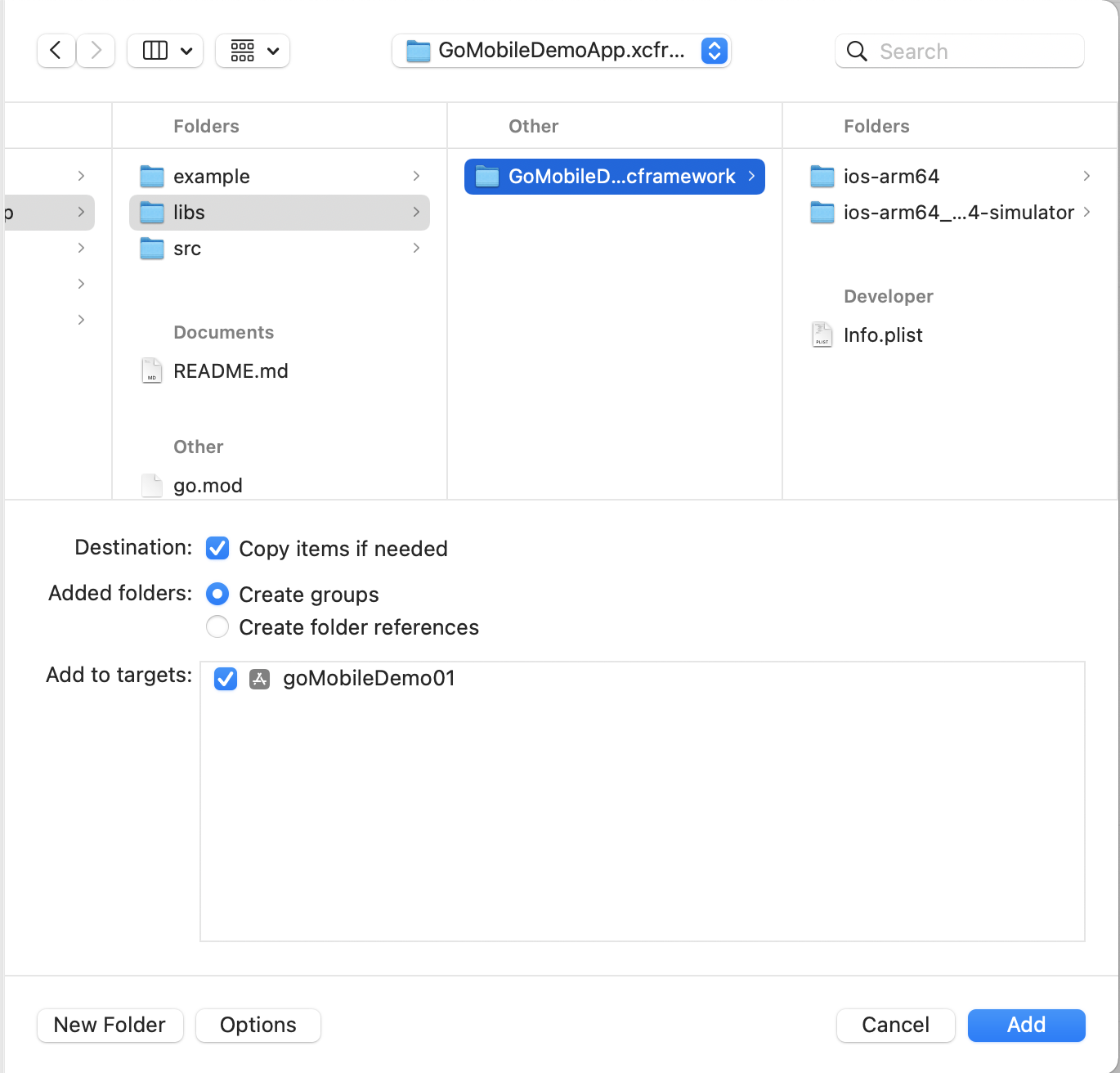Select the ios-arm64 folder icon
The width and height of the screenshot is (1120, 1073).
(x=822, y=176)
